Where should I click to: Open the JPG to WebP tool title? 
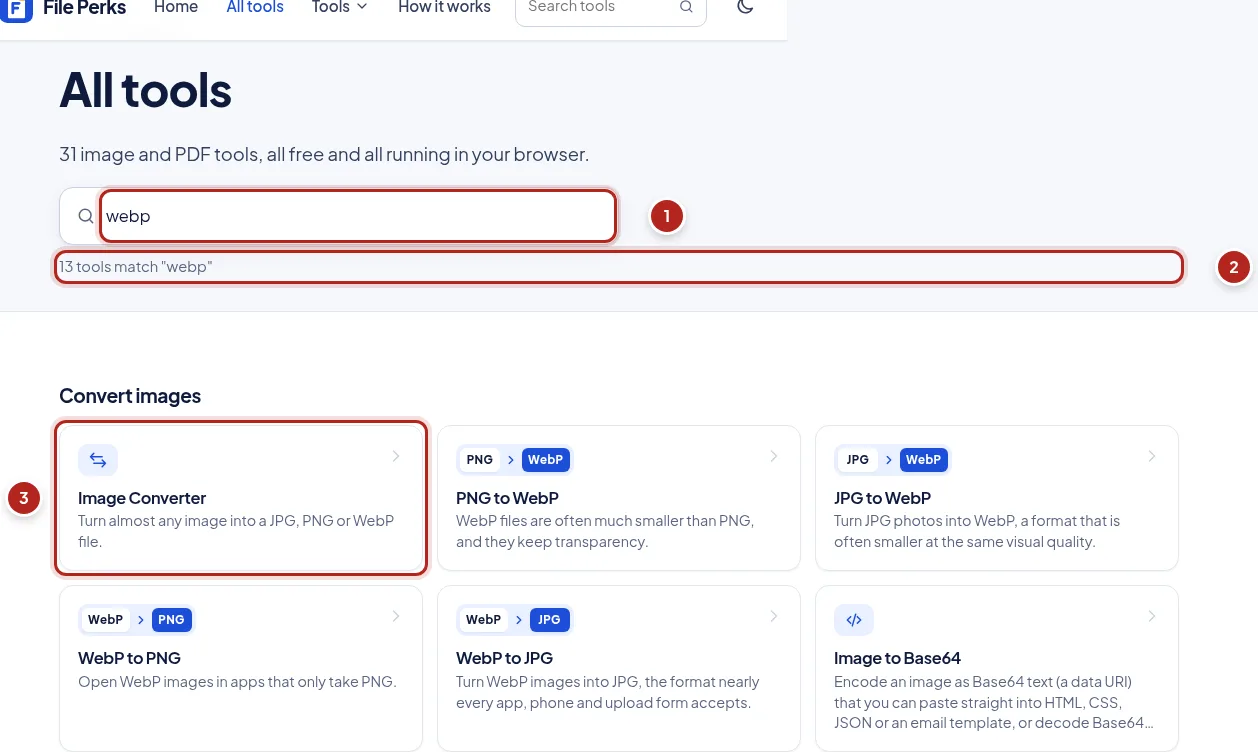[882, 498]
